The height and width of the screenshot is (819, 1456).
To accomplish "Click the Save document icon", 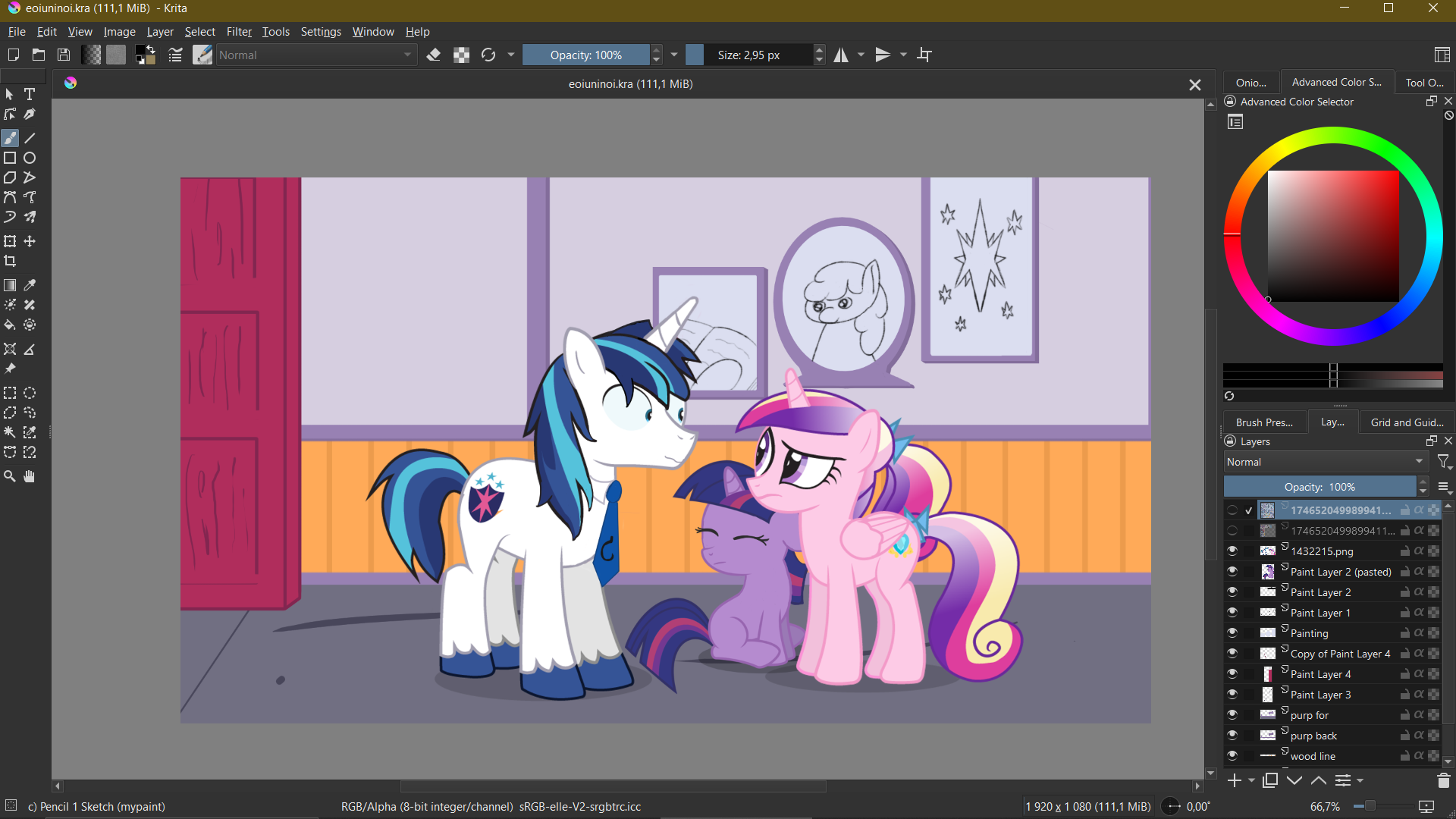I will pyautogui.click(x=64, y=55).
